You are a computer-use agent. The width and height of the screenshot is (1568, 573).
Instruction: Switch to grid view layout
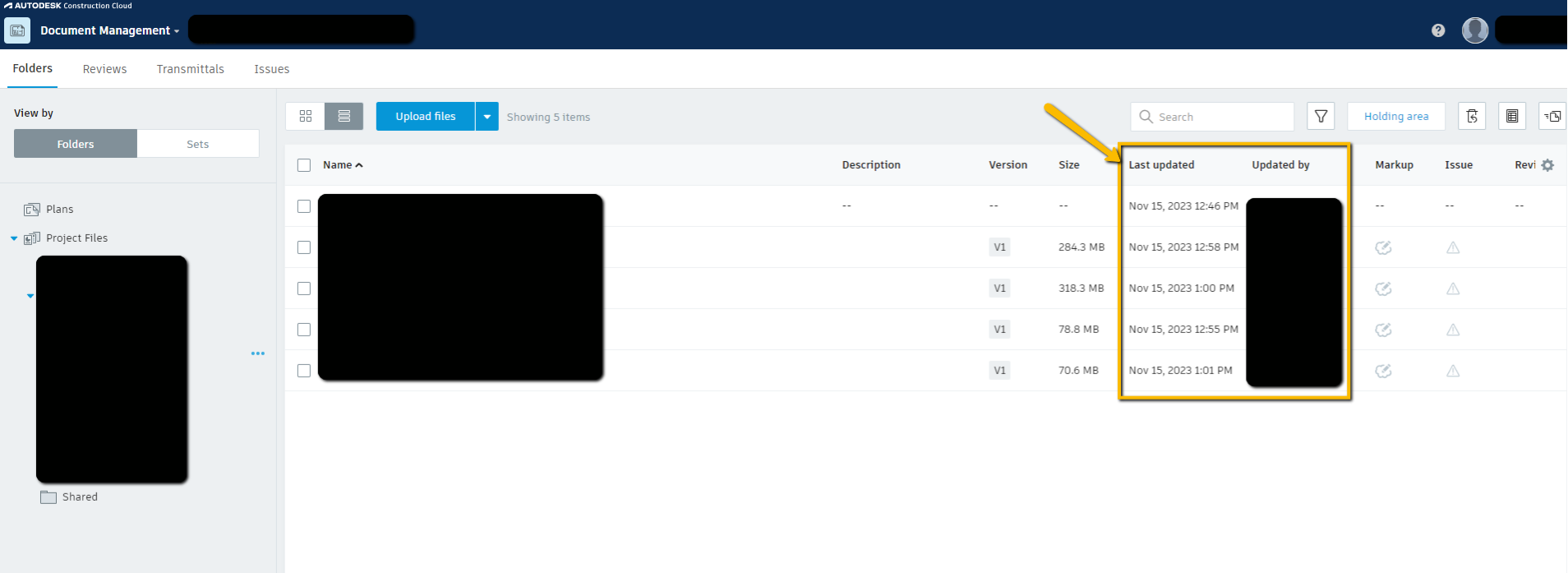[306, 117]
